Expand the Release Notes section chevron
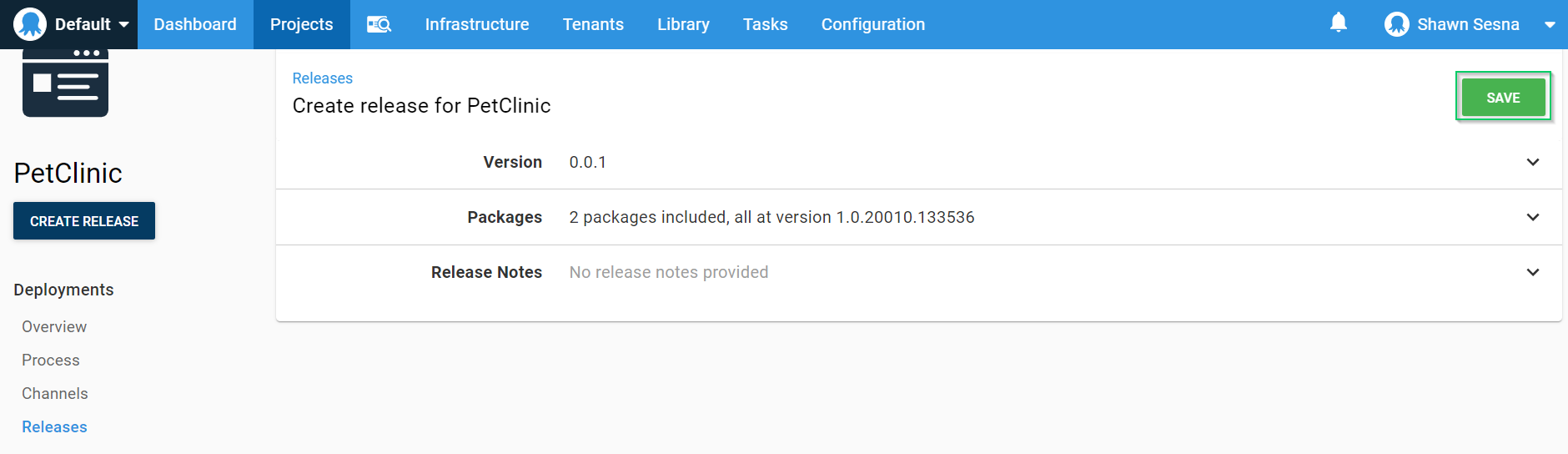Viewport: 1568px width, 454px height. pyautogui.click(x=1532, y=272)
